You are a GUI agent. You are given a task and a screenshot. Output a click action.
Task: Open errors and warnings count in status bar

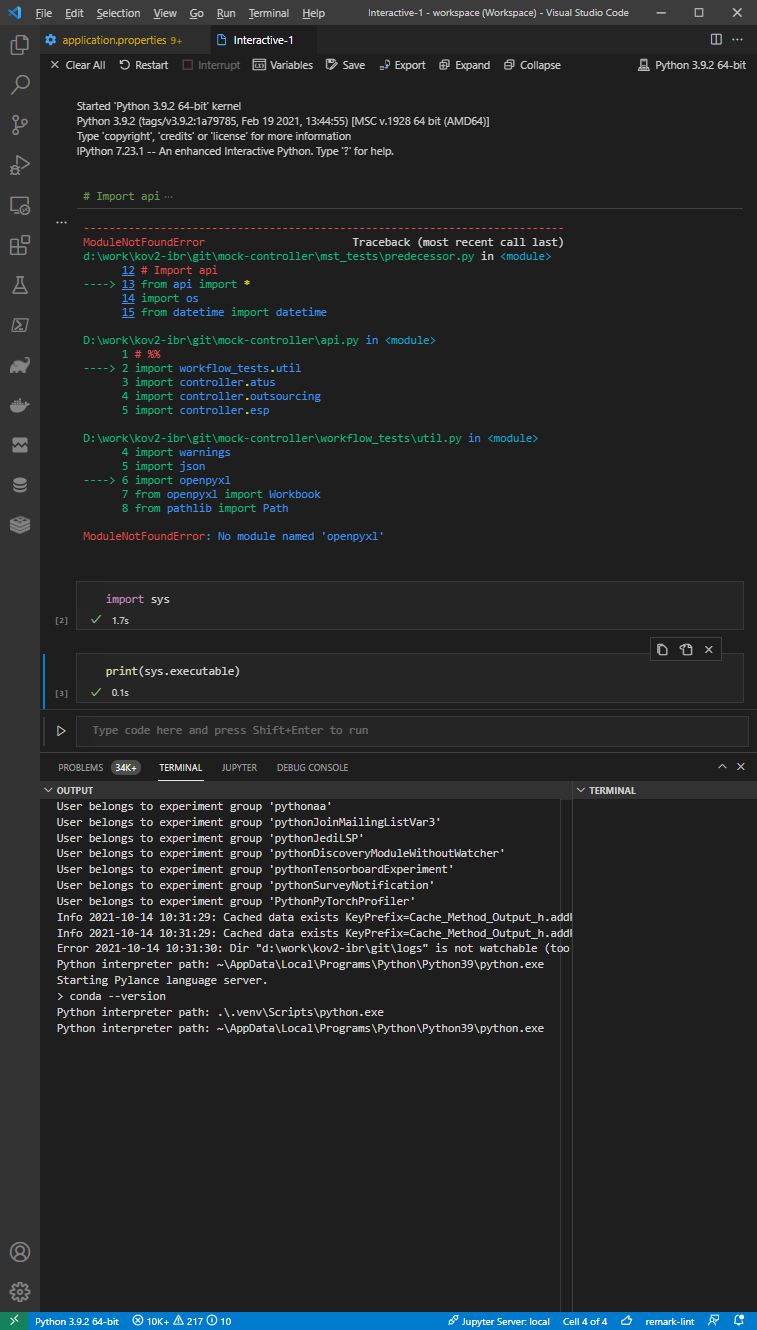pyautogui.click(x=181, y=1321)
